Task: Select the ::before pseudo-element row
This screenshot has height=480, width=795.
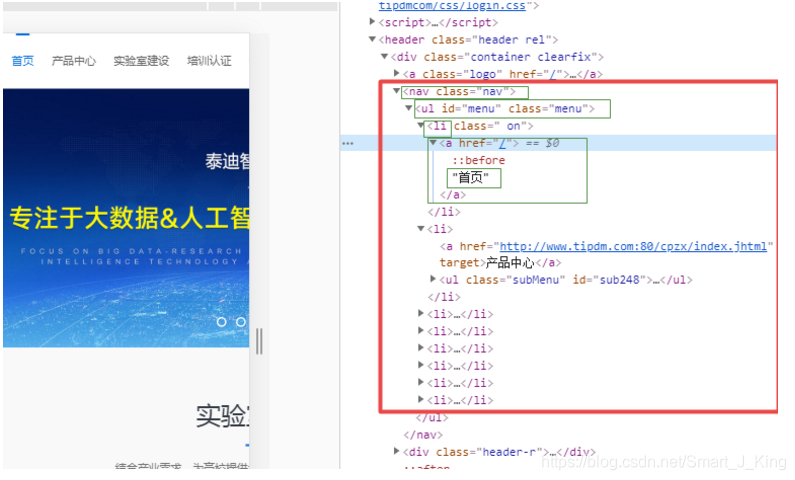Action: 479,160
